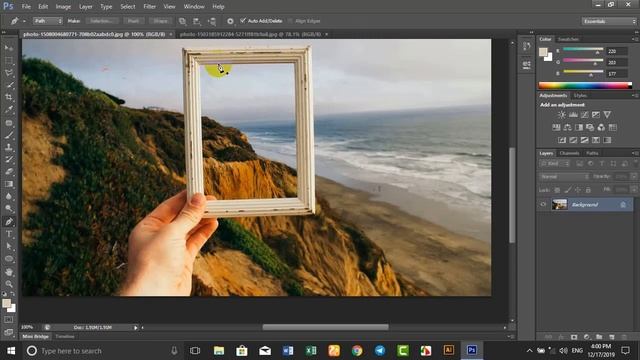The width and height of the screenshot is (640, 360).
Task: Click the Make Mask button
Action: pyautogui.click(x=133, y=21)
